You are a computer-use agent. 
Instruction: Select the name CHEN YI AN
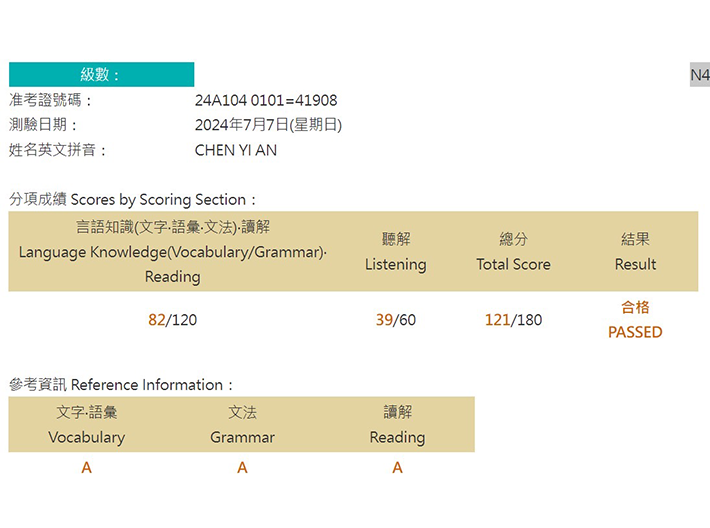(235, 150)
